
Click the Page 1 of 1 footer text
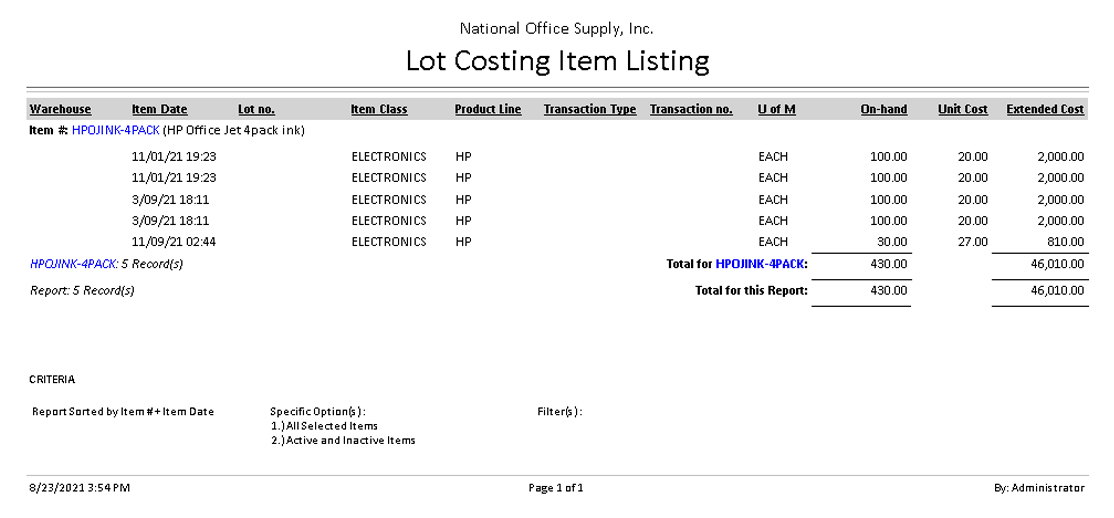[556, 488]
